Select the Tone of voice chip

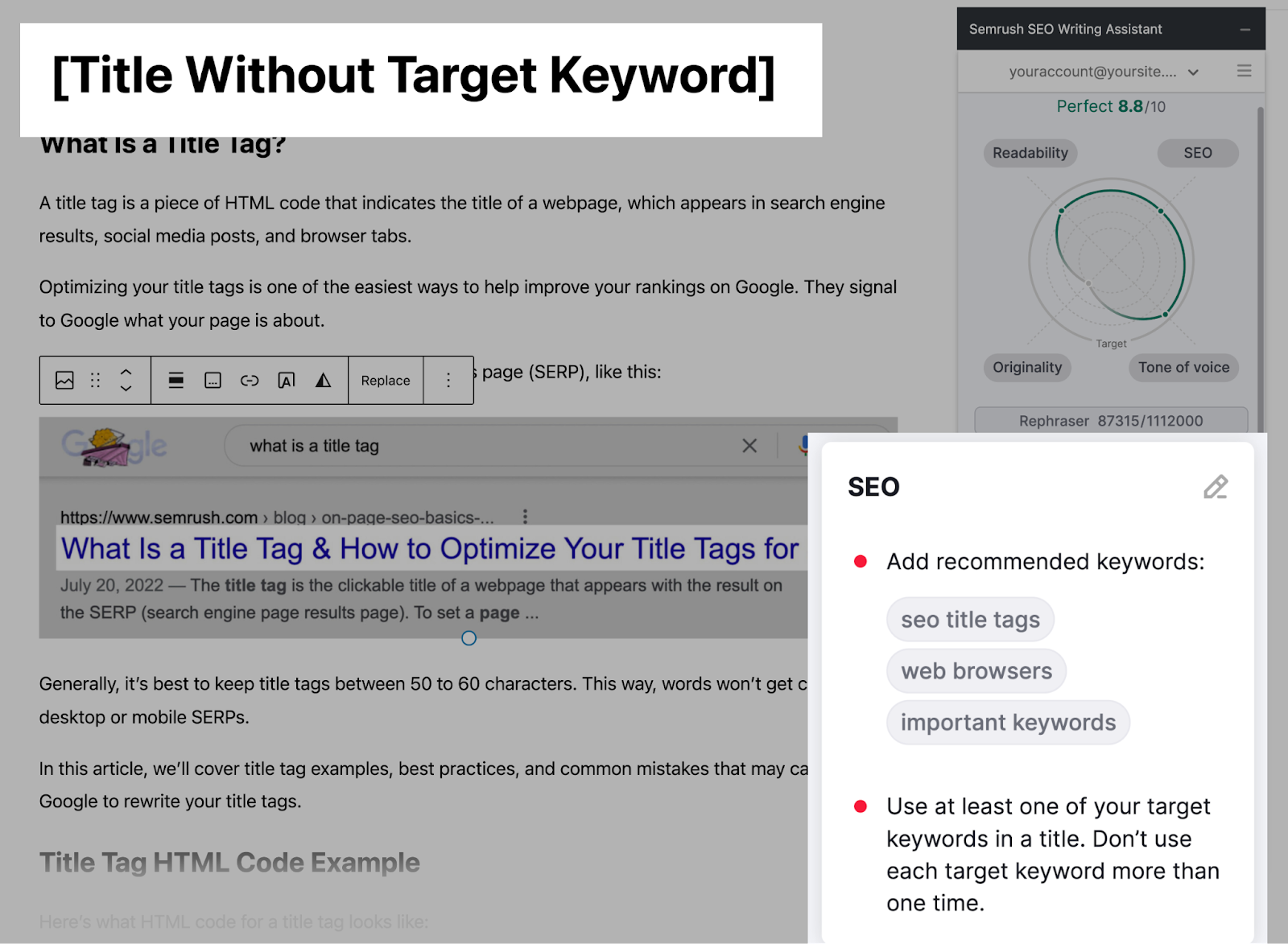click(x=1183, y=367)
